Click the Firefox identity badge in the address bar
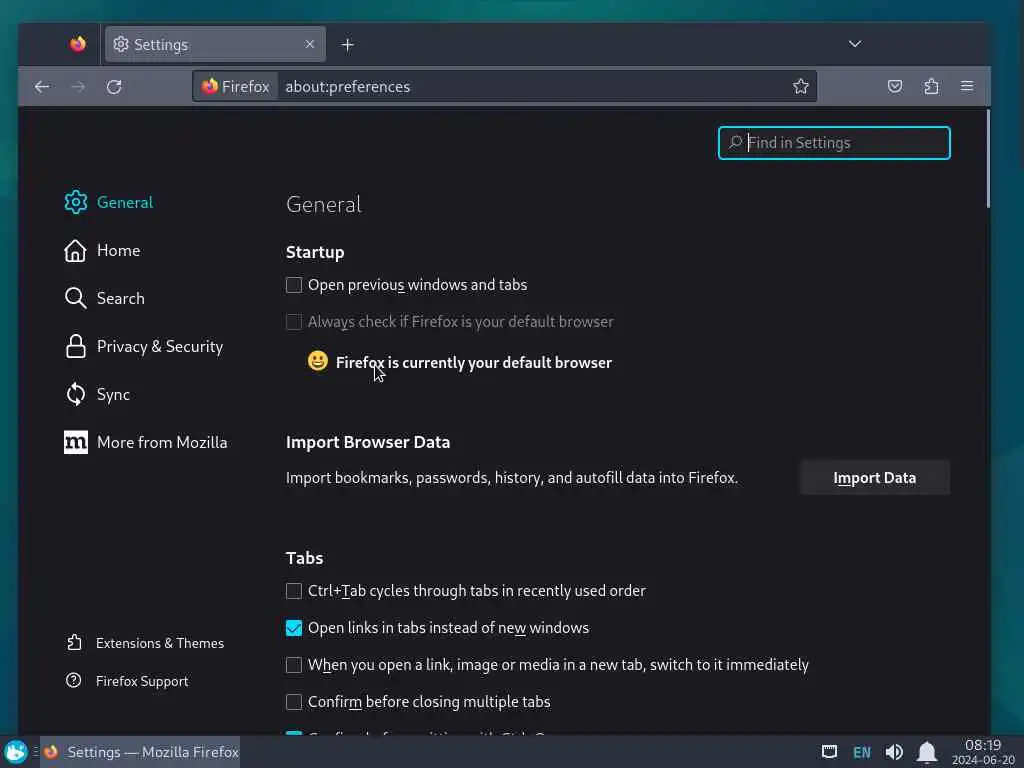Screen dimensions: 1024x768 (236, 86)
